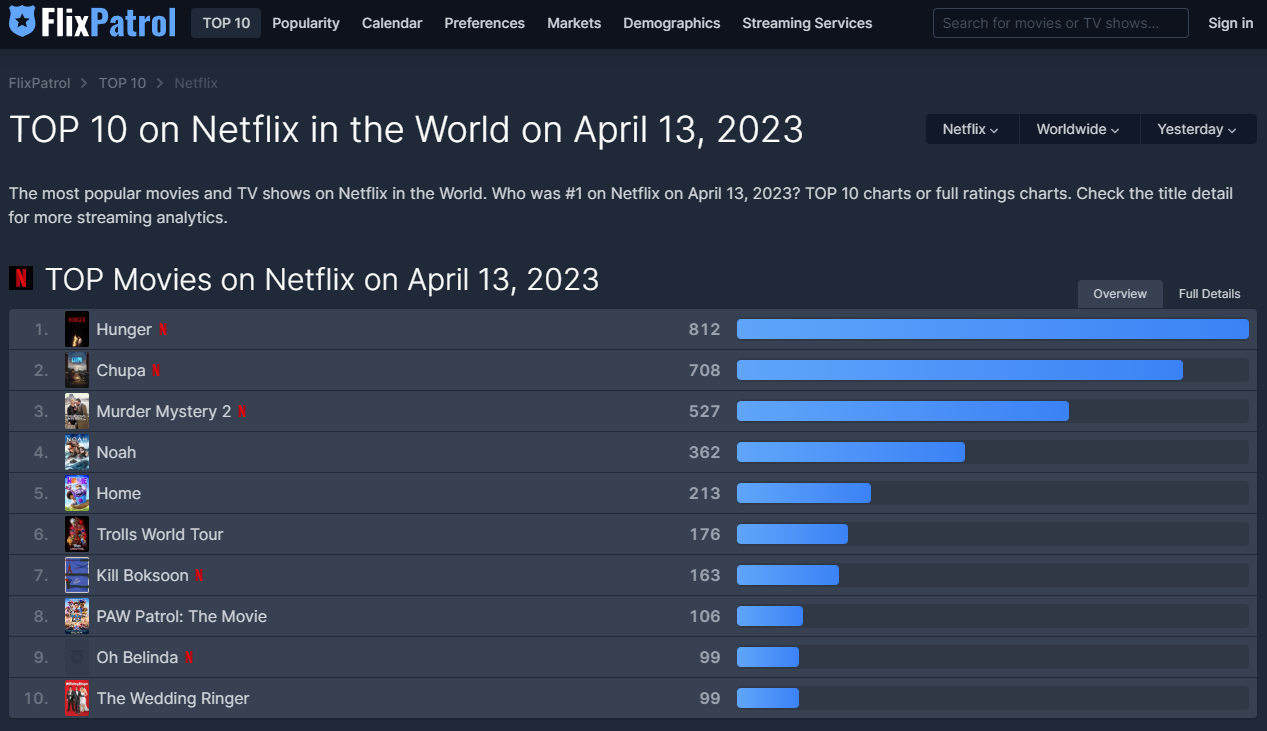
Task: Select the TOP 10 menu item
Action: coord(226,23)
